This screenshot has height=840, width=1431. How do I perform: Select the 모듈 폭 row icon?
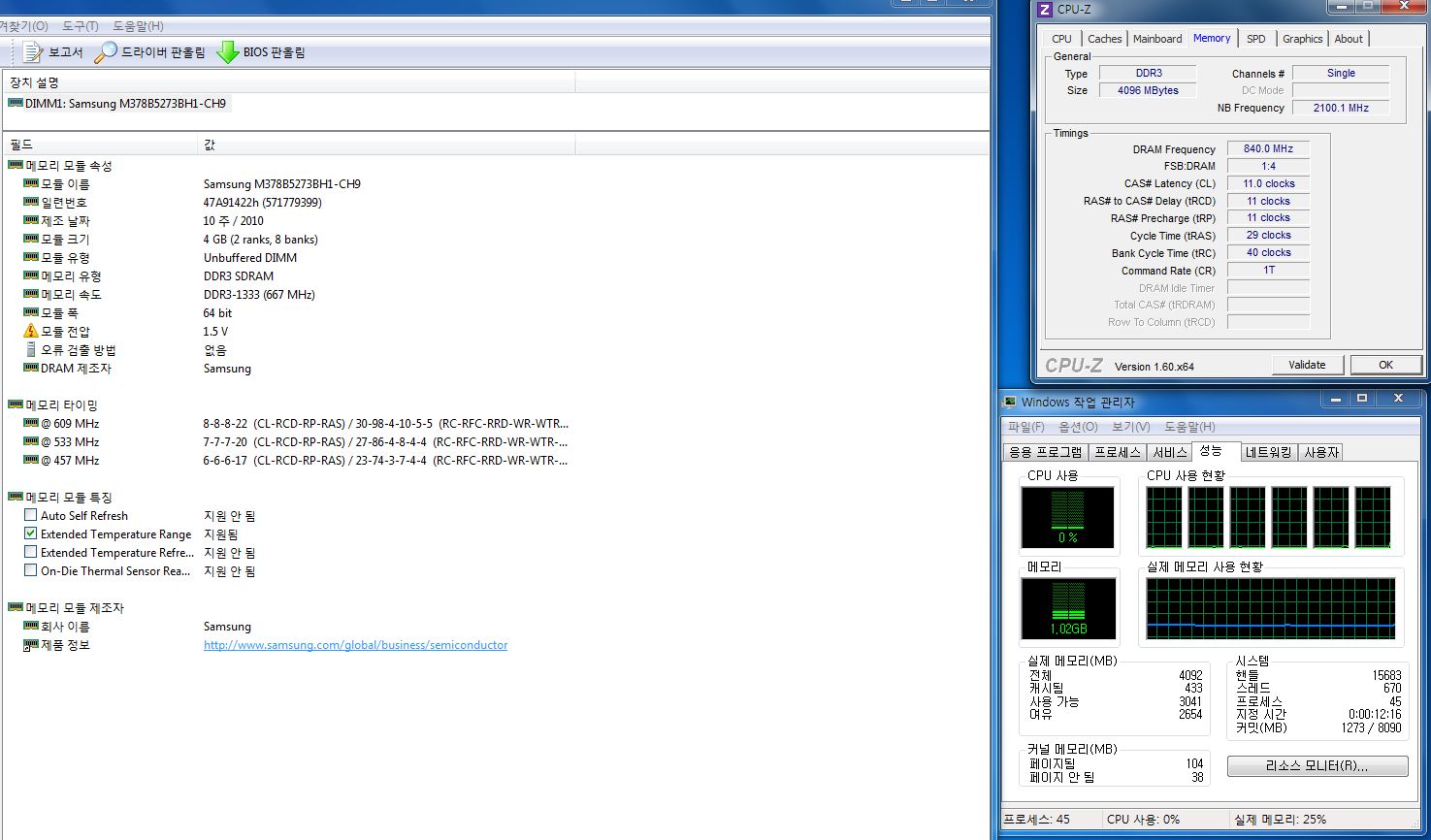[31, 312]
